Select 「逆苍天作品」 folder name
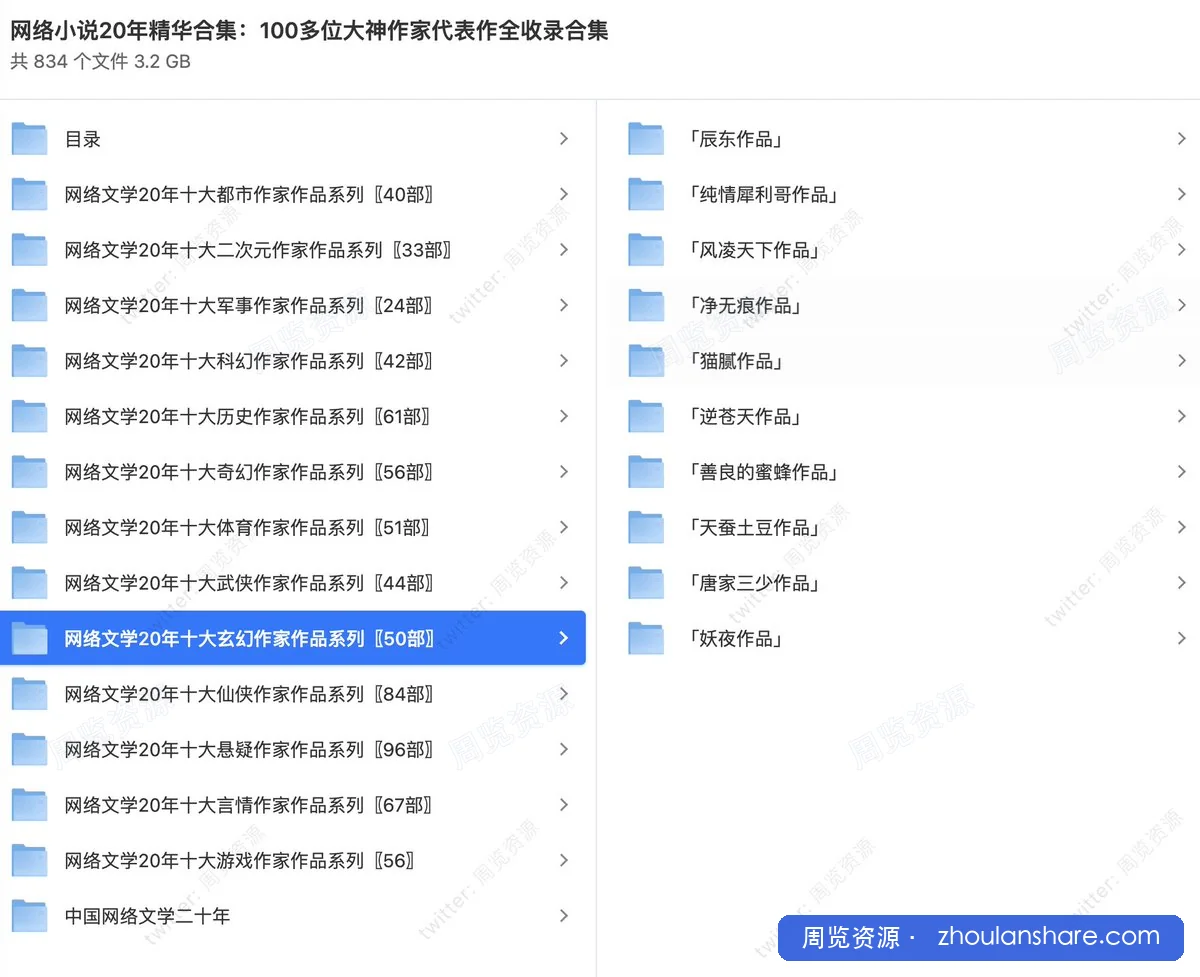Viewport: 1200px width, 977px height. coord(746,416)
